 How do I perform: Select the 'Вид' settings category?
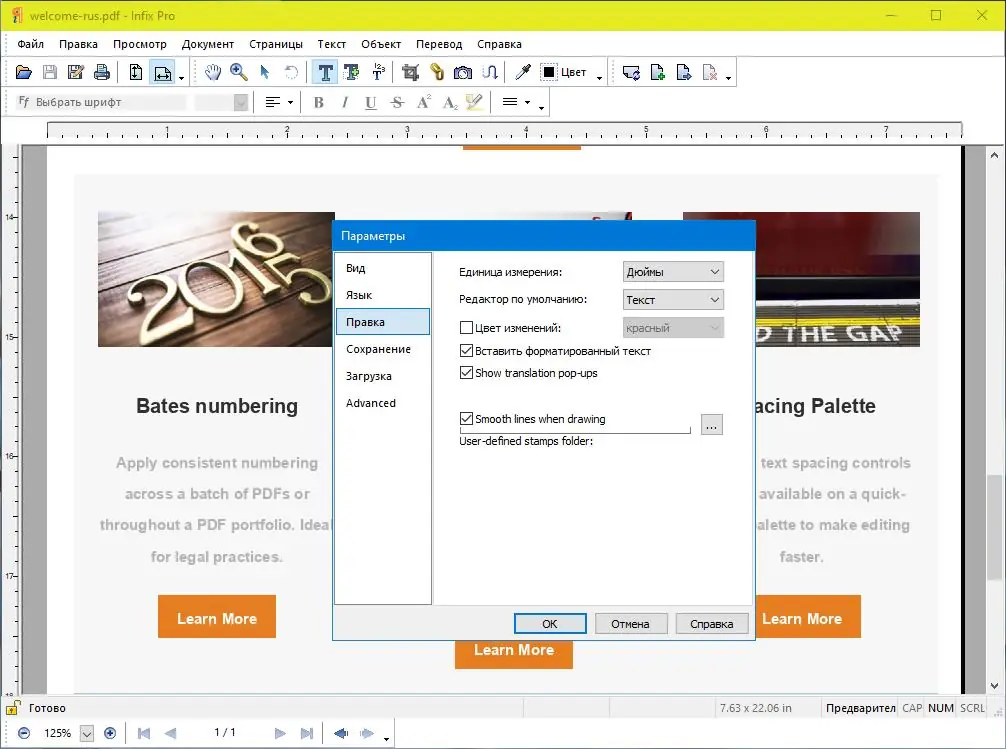(x=383, y=268)
